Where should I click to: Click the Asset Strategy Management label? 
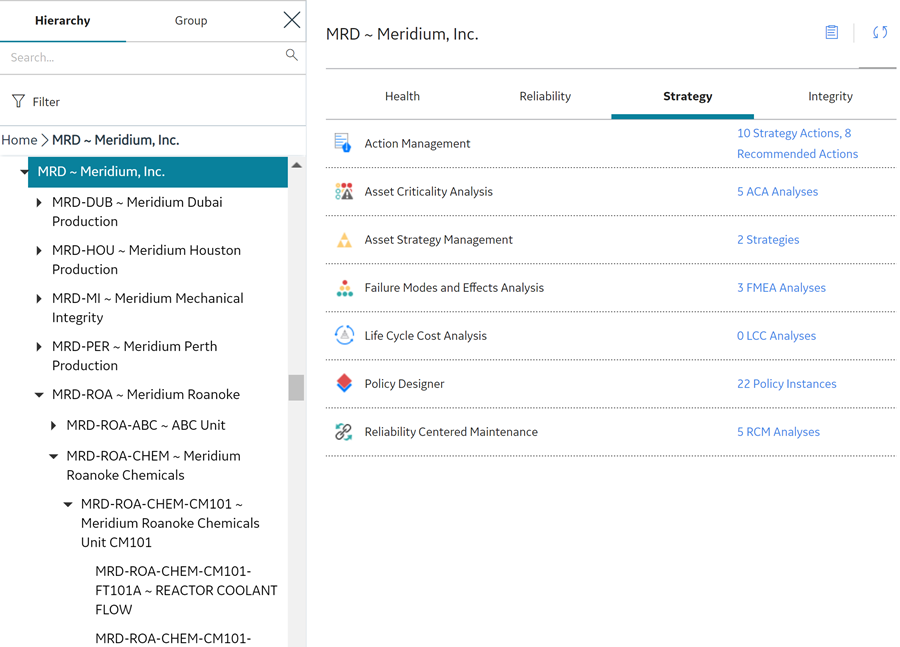click(439, 240)
